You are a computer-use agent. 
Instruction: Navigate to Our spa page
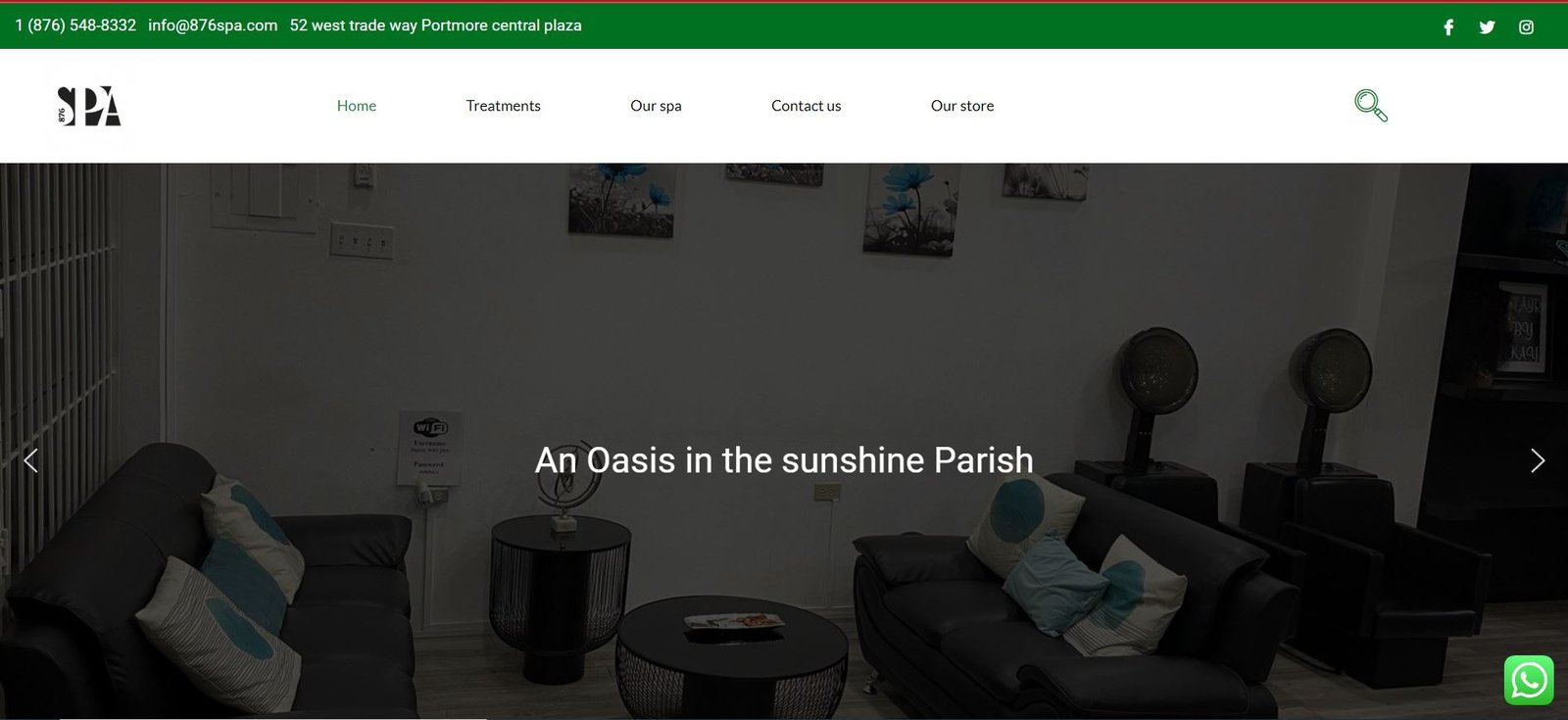pyautogui.click(x=656, y=106)
